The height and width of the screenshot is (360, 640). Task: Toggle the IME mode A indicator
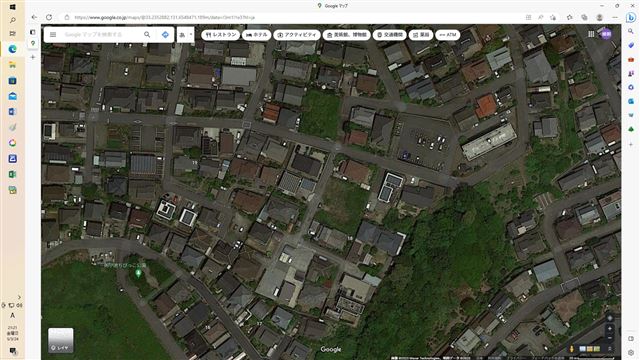coord(12,315)
